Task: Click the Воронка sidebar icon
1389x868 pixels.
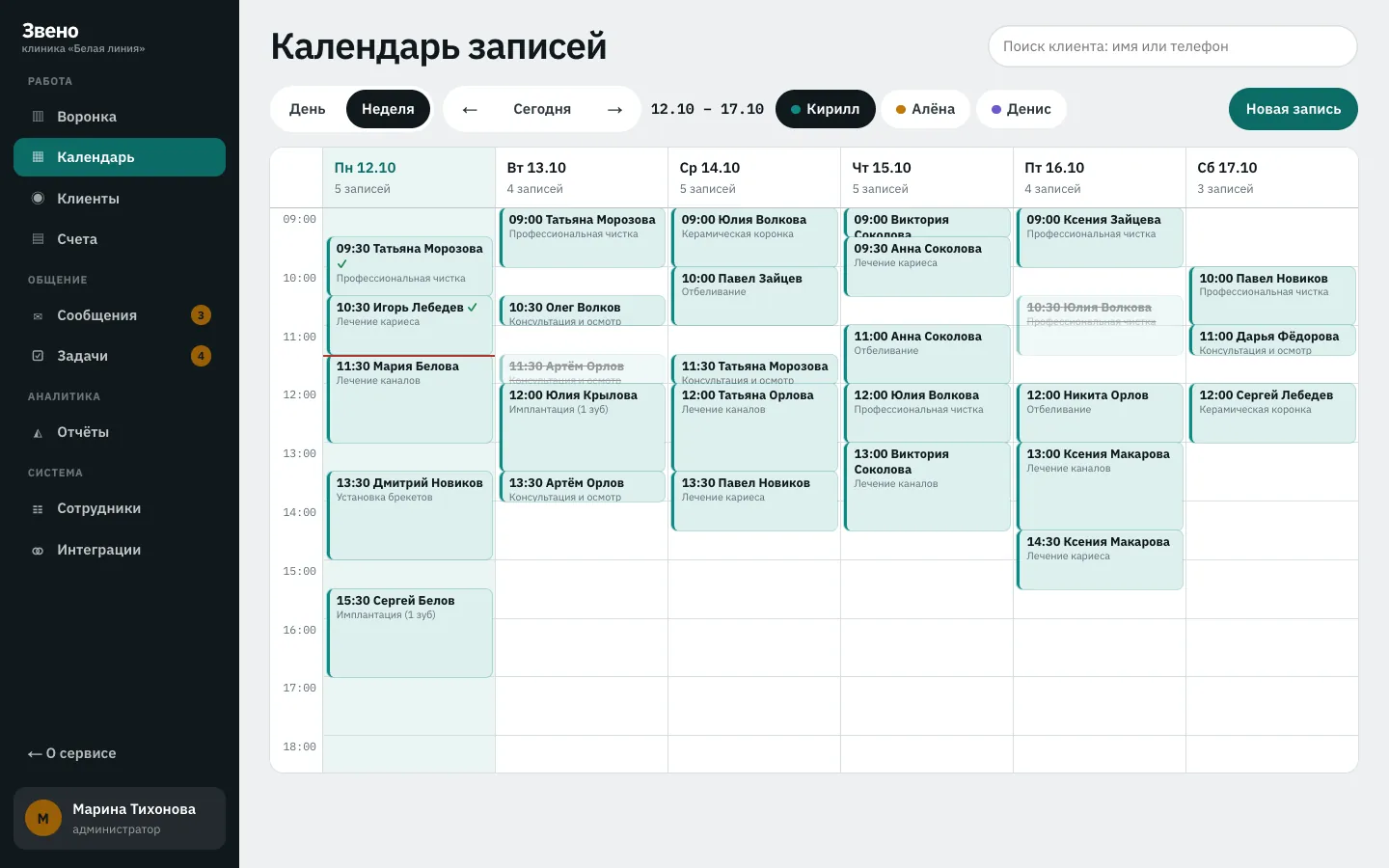Action: [38, 117]
